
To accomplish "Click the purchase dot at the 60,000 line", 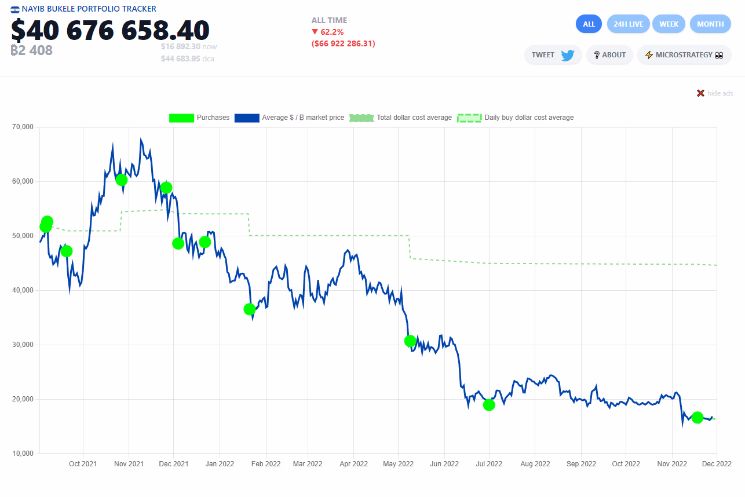I will pyautogui.click(x=121, y=180).
